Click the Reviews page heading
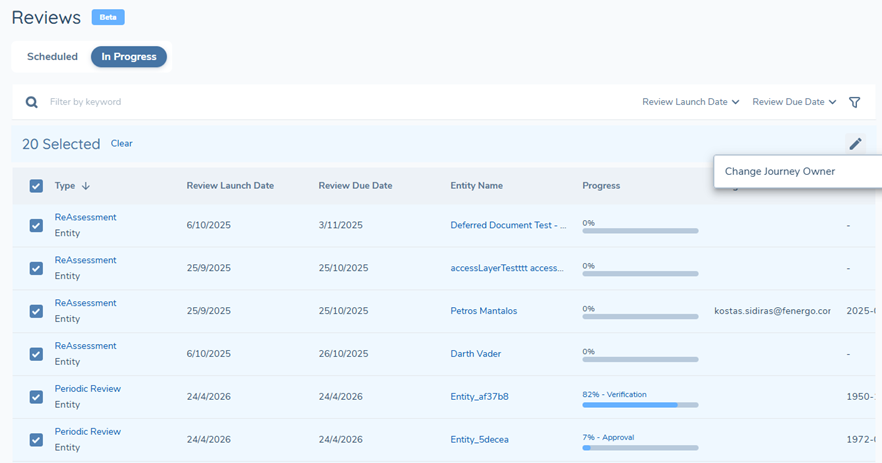This screenshot has height=463, width=882. [x=46, y=17]
